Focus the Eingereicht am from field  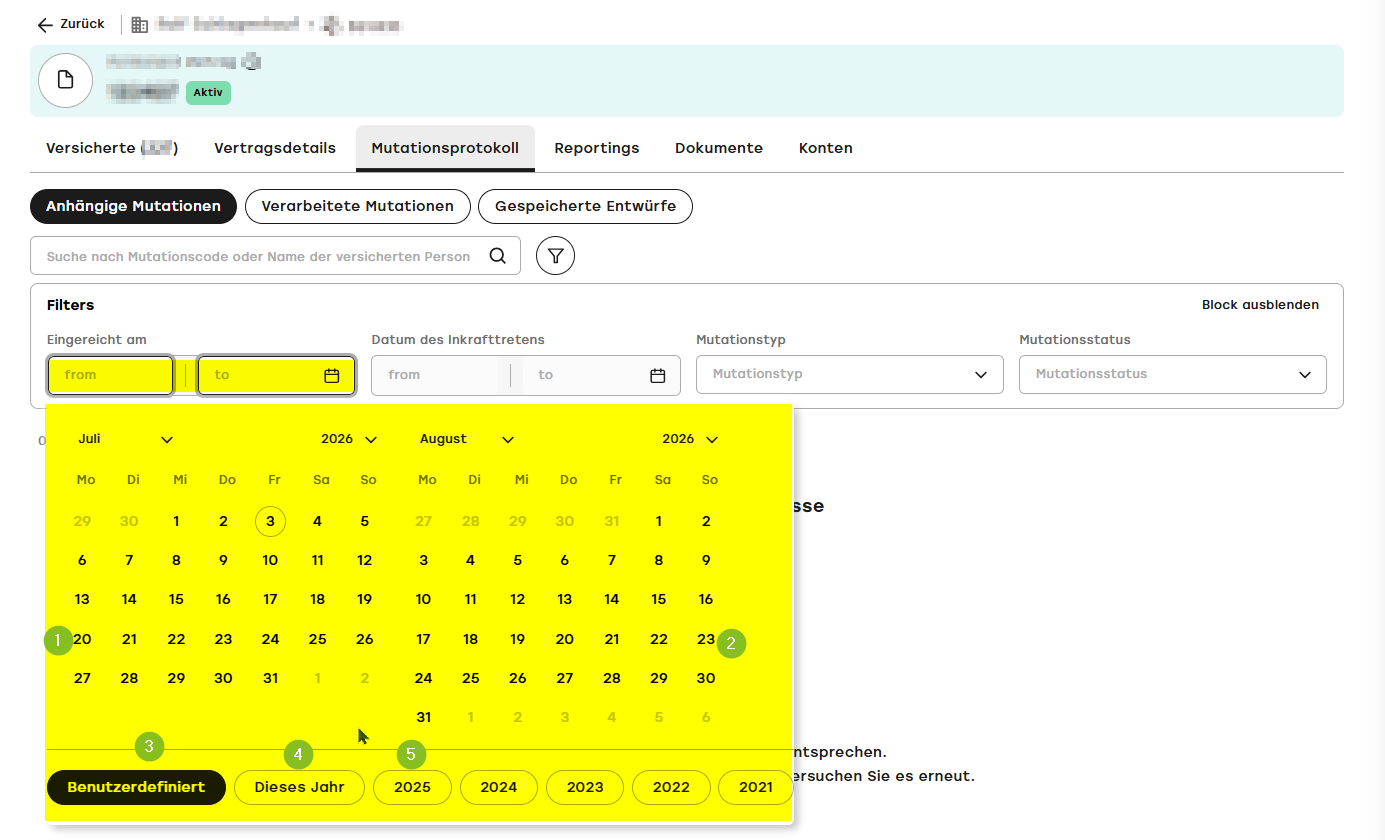coord(110,375)
